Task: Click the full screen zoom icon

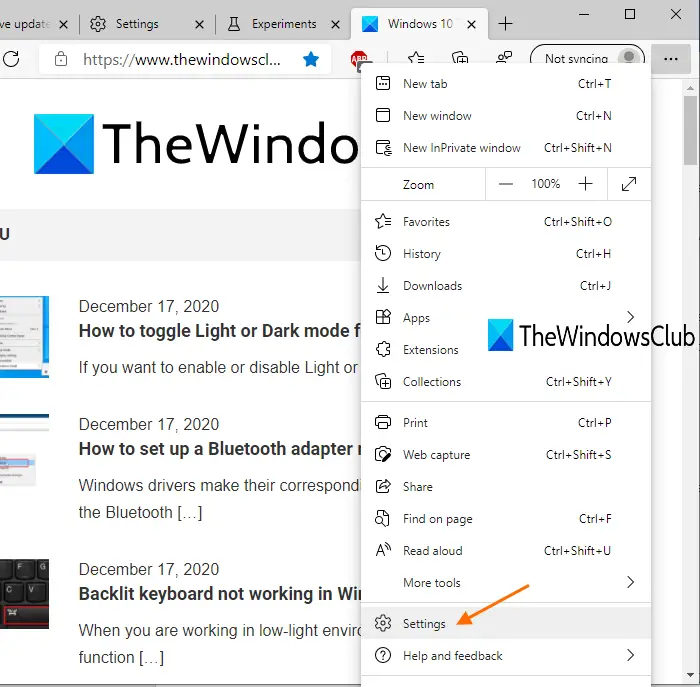Action: [x=629, y=184]
